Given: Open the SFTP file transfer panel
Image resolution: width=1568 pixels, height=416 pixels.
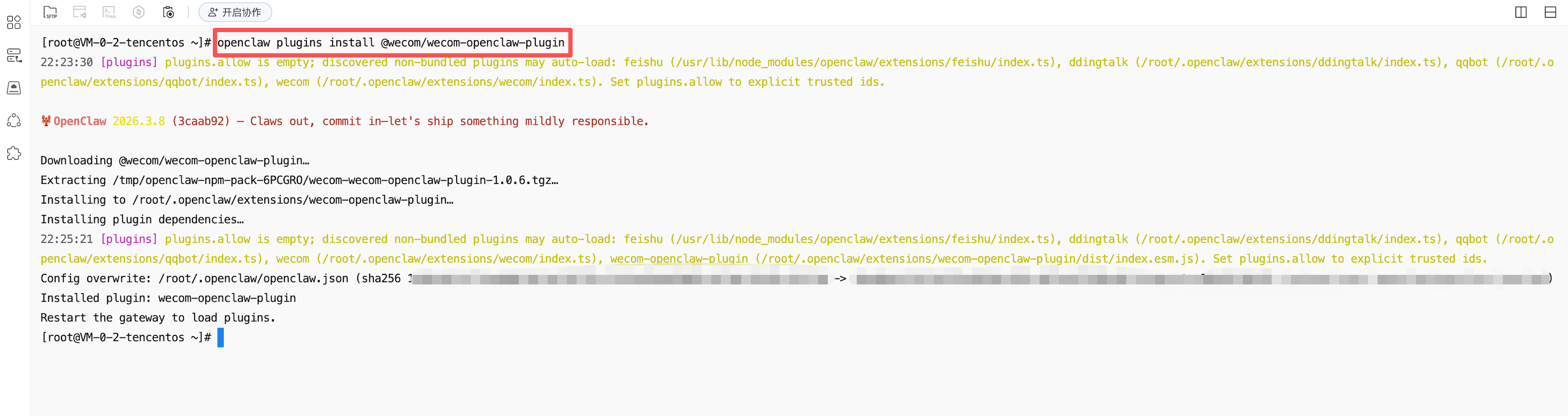Looking at the screenshot, I should tap(50, 12).
